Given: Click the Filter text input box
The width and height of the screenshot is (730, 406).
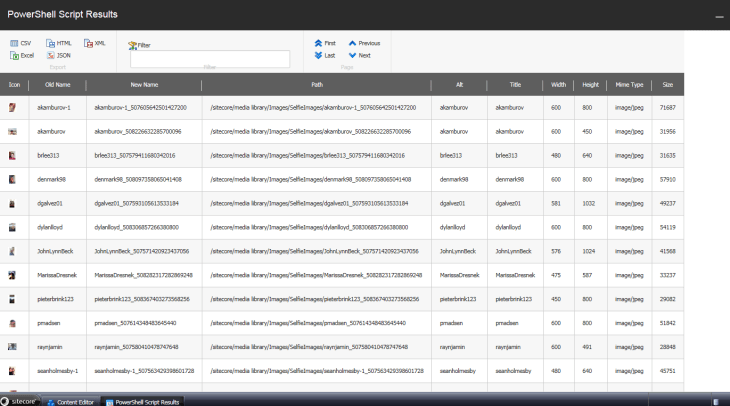Looking at the screenshot, I should pos(210,59).
